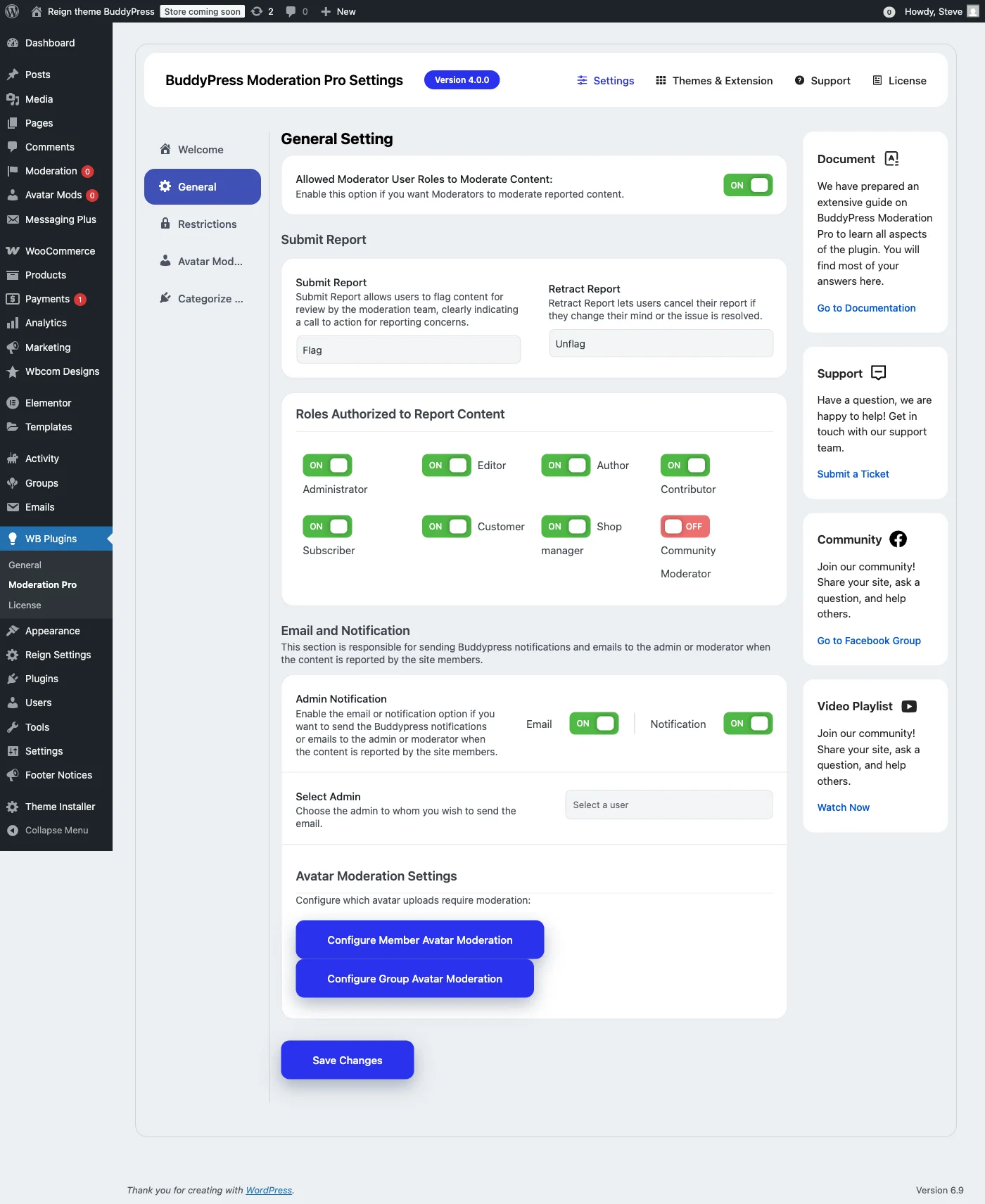Image resolution: width=985 pixels, height=1204 pixels.
Task: Click the Tools wrench icon in sidebar
Action: point(13,727)
